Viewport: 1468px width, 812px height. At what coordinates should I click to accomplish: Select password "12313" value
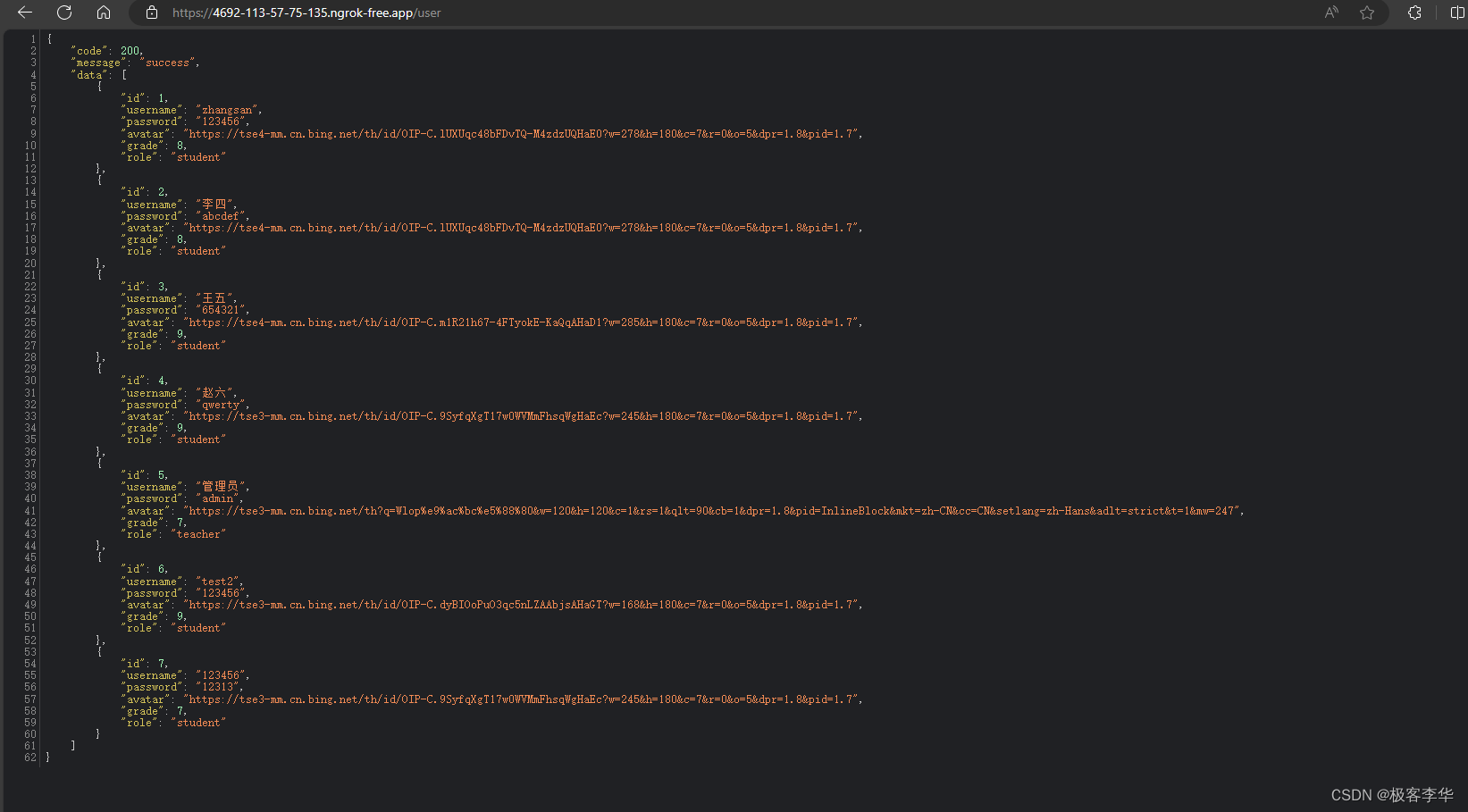[x=218, y=687]
